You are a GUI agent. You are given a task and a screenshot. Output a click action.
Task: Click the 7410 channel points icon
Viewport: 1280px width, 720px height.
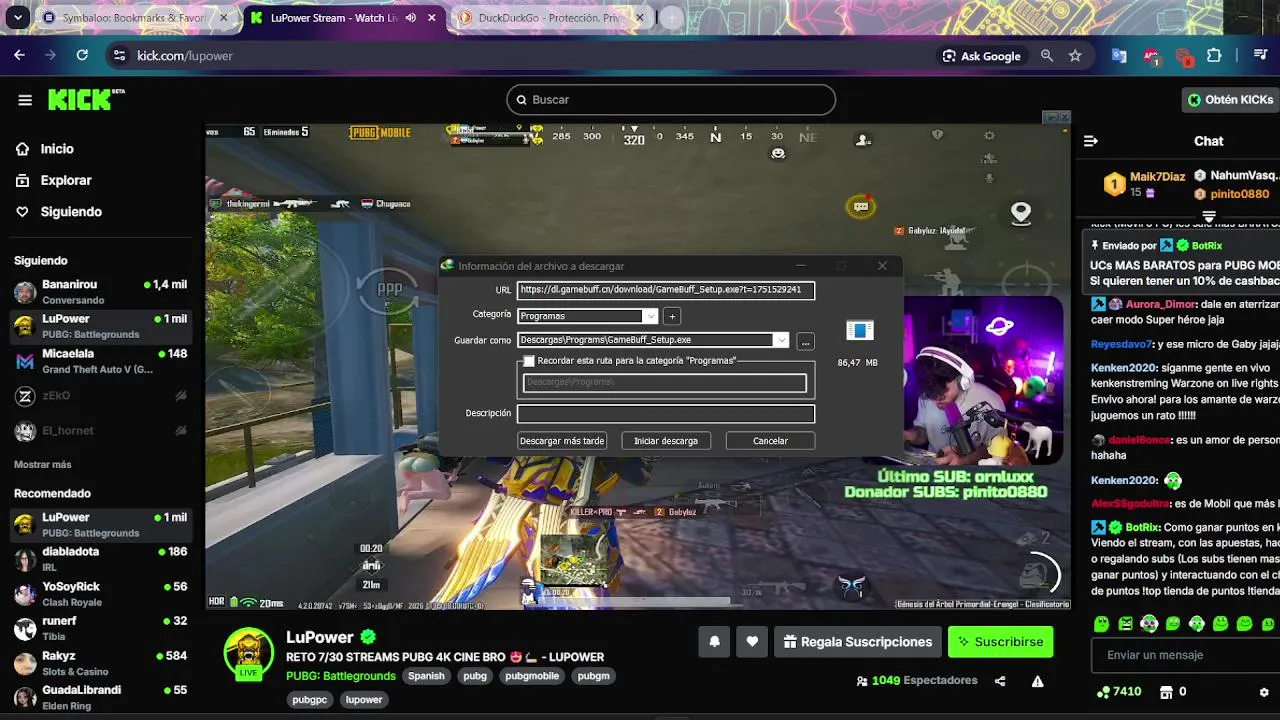coord(1103,692)
